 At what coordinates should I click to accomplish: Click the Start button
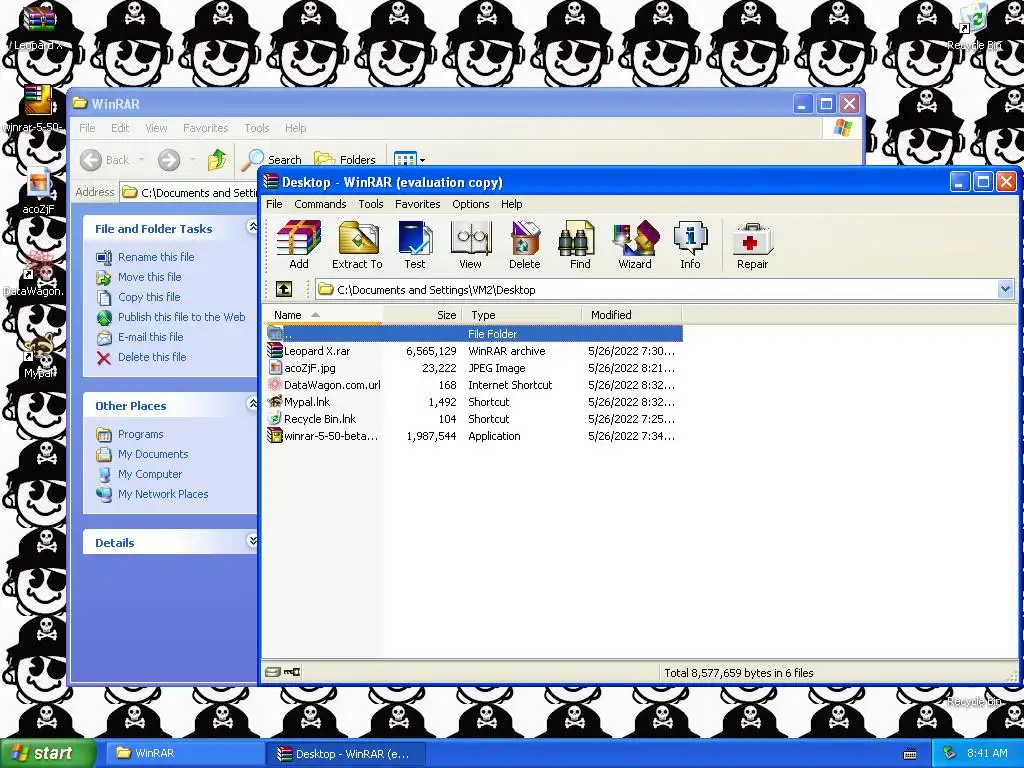tap(47, 753)
